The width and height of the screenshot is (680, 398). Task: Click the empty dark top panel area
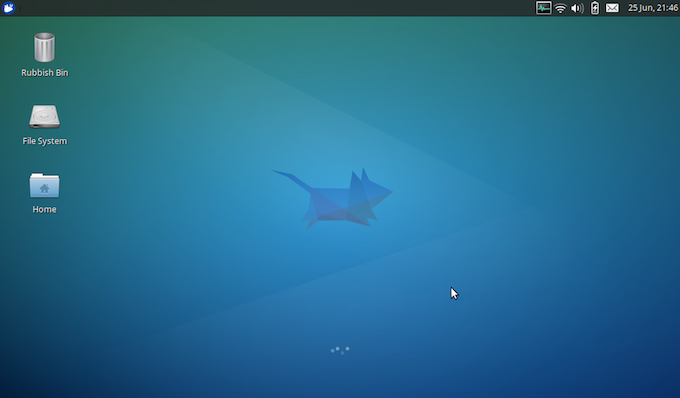(278, 8)
